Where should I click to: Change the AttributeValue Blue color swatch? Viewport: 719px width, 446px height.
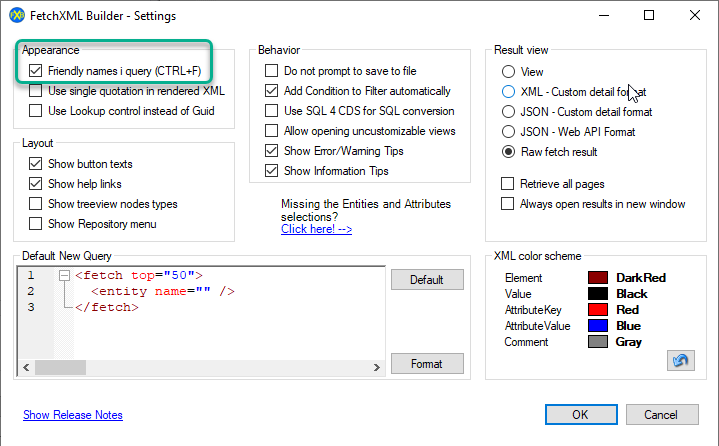tap(598, 326)
